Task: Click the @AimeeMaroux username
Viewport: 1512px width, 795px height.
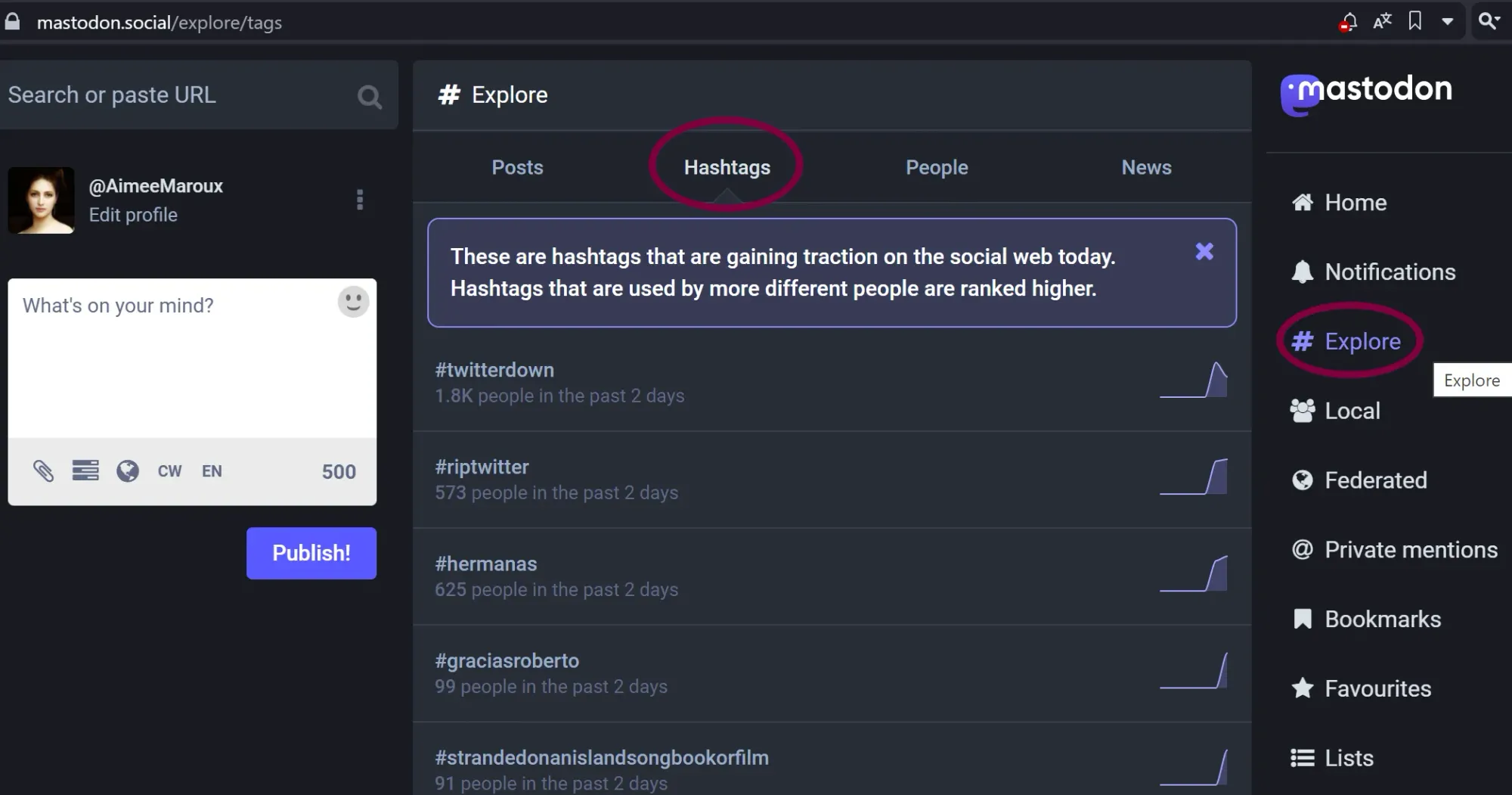Action: coord(156,186)
